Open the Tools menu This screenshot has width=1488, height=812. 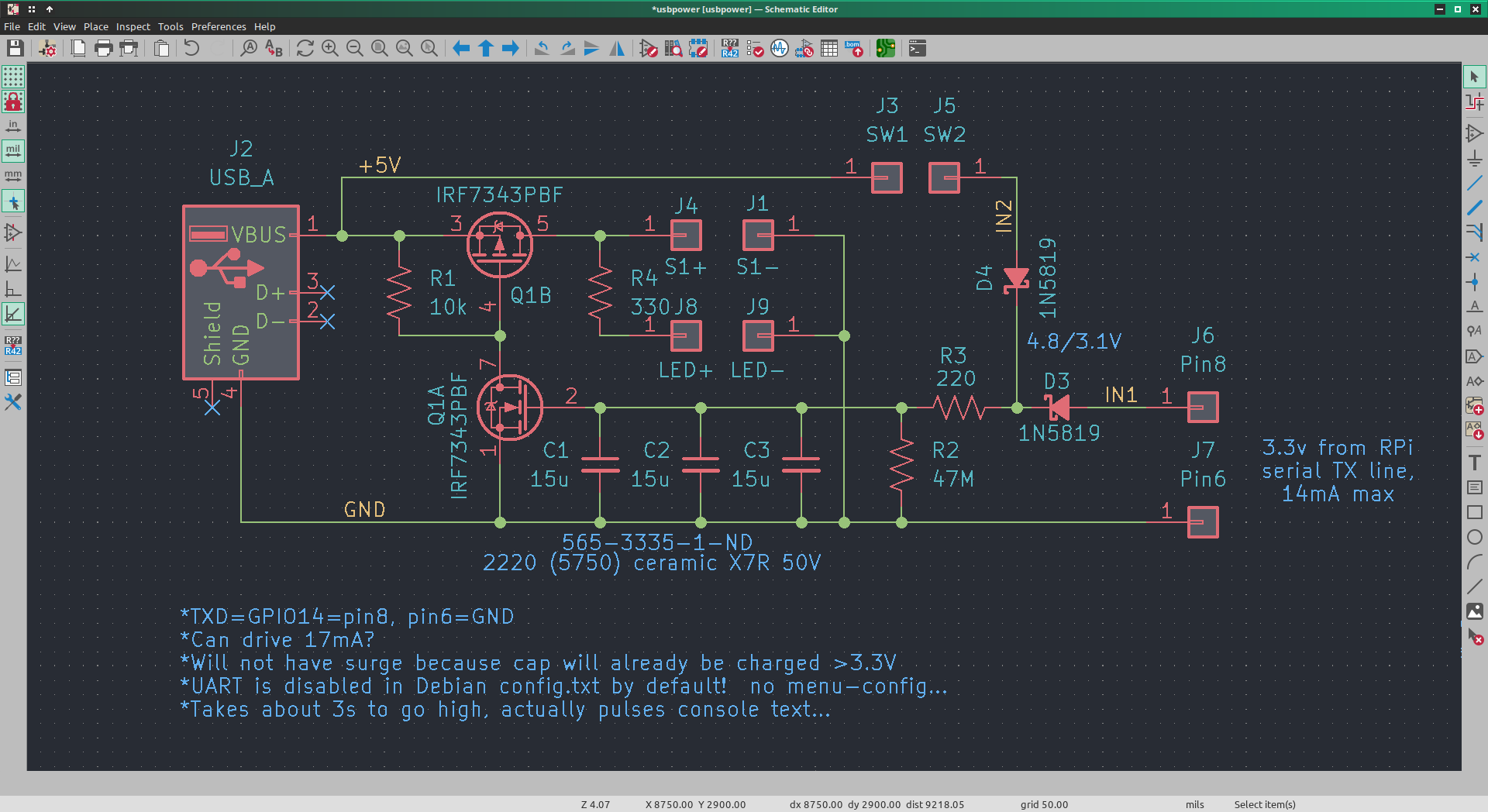pos(170,26)
